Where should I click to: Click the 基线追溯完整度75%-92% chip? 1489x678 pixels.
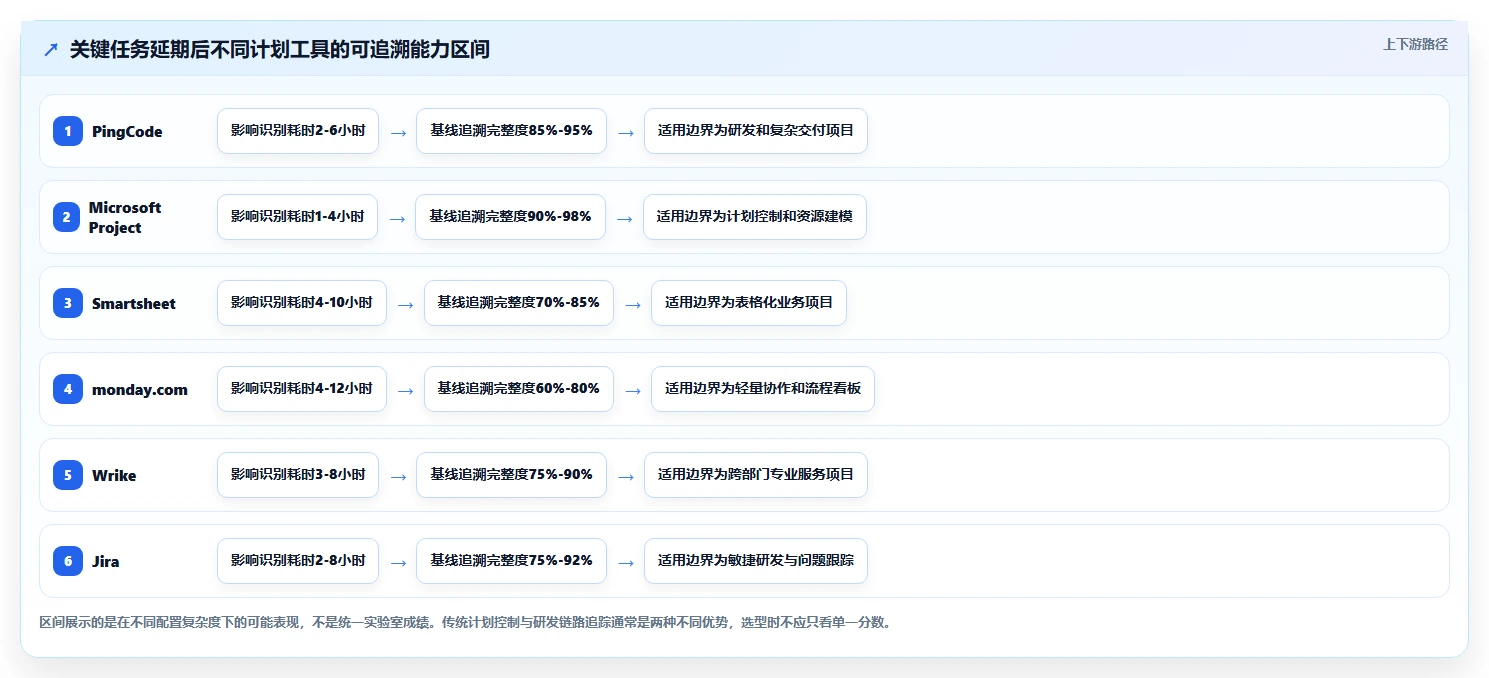511,561
